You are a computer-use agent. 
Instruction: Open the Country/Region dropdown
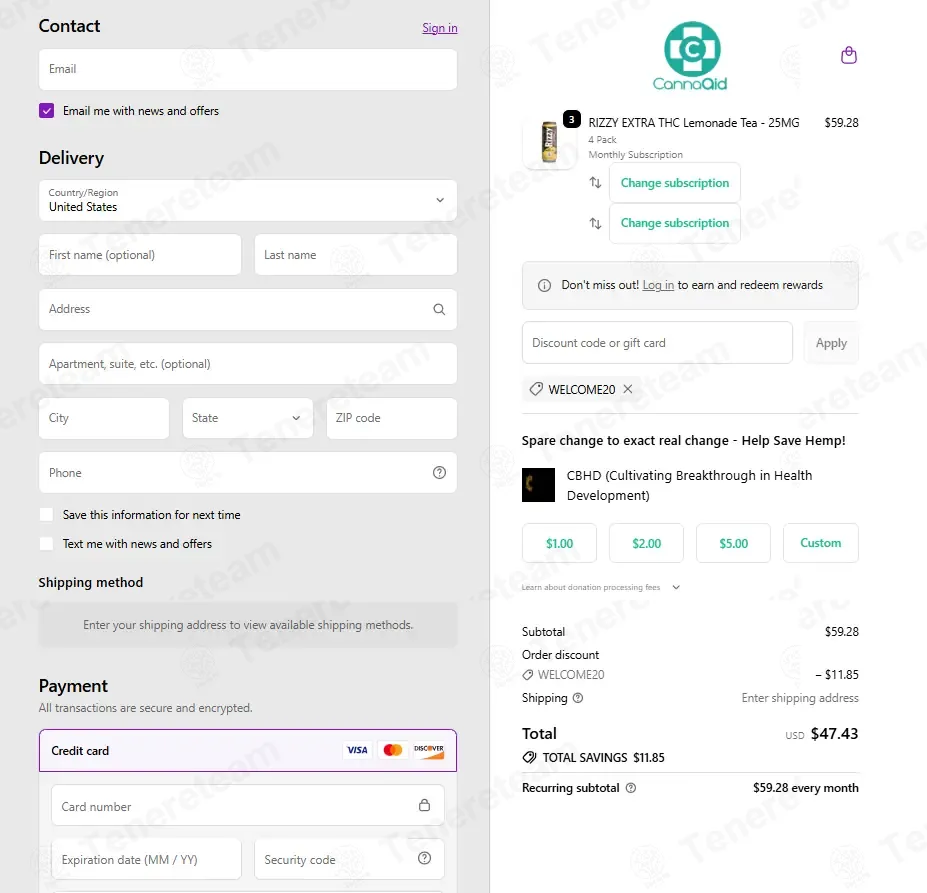coord(248,200)
